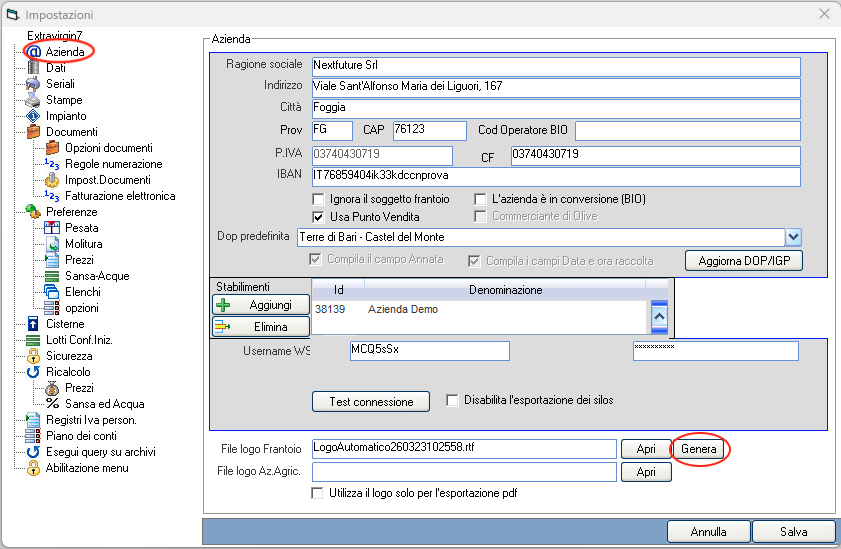The image size is (841, 549).
Task: Click Genera logo button
Action: tap(698, 449)
